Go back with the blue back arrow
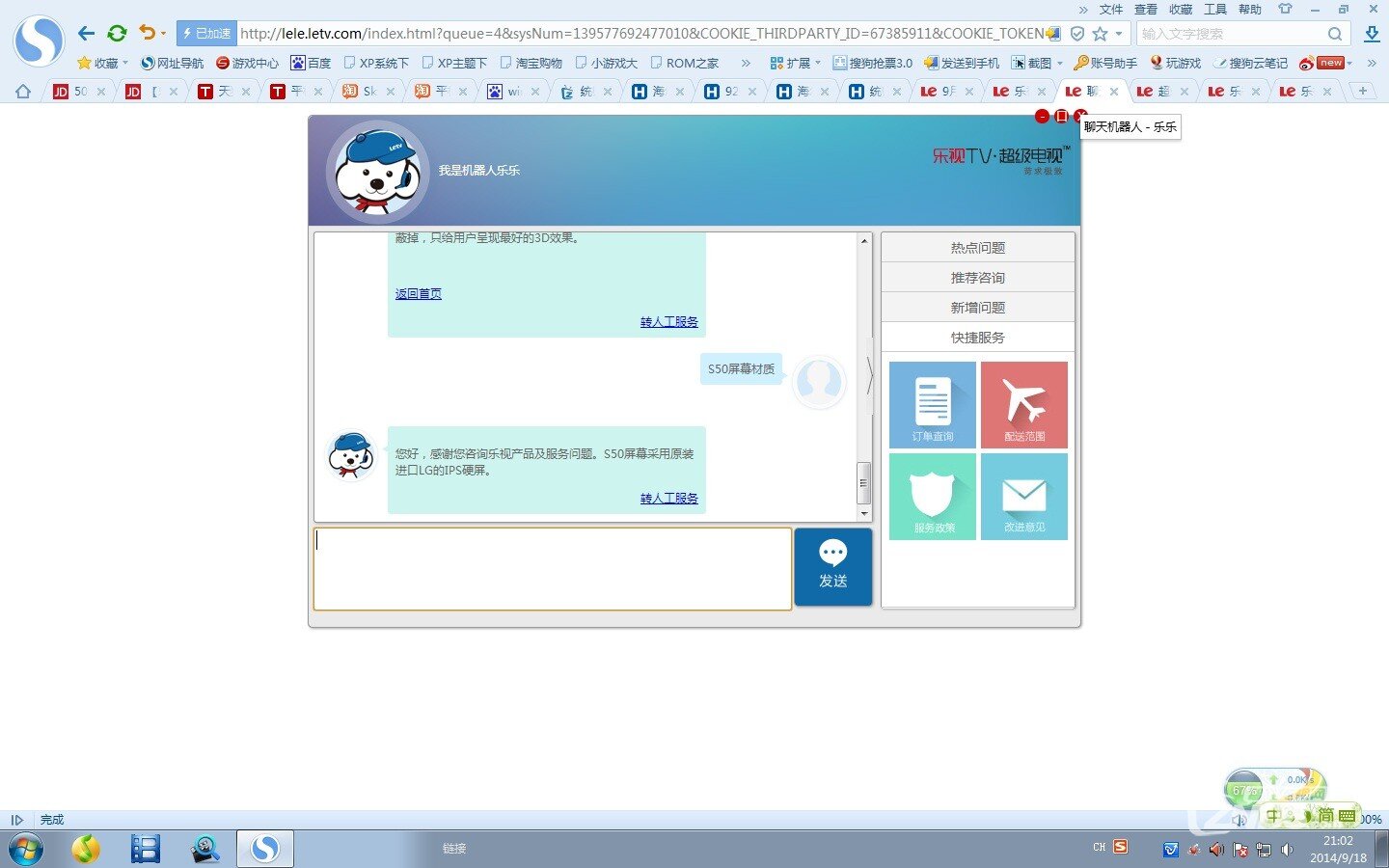Screen dimensions: 1389x868 [86, 33]
